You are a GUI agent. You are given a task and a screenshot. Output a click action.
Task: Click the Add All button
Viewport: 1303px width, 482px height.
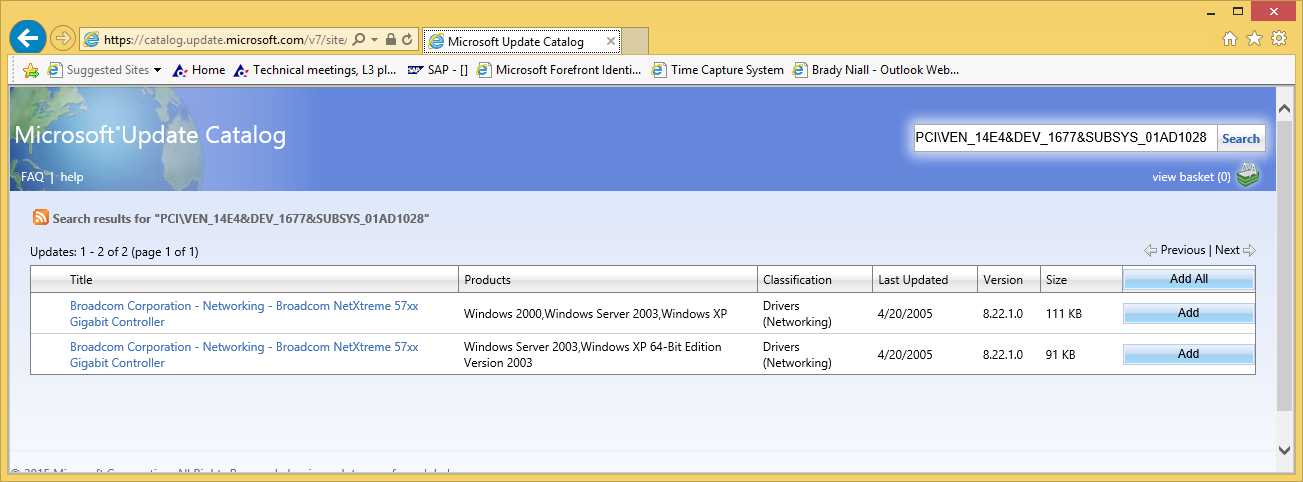coord(1188,279)
